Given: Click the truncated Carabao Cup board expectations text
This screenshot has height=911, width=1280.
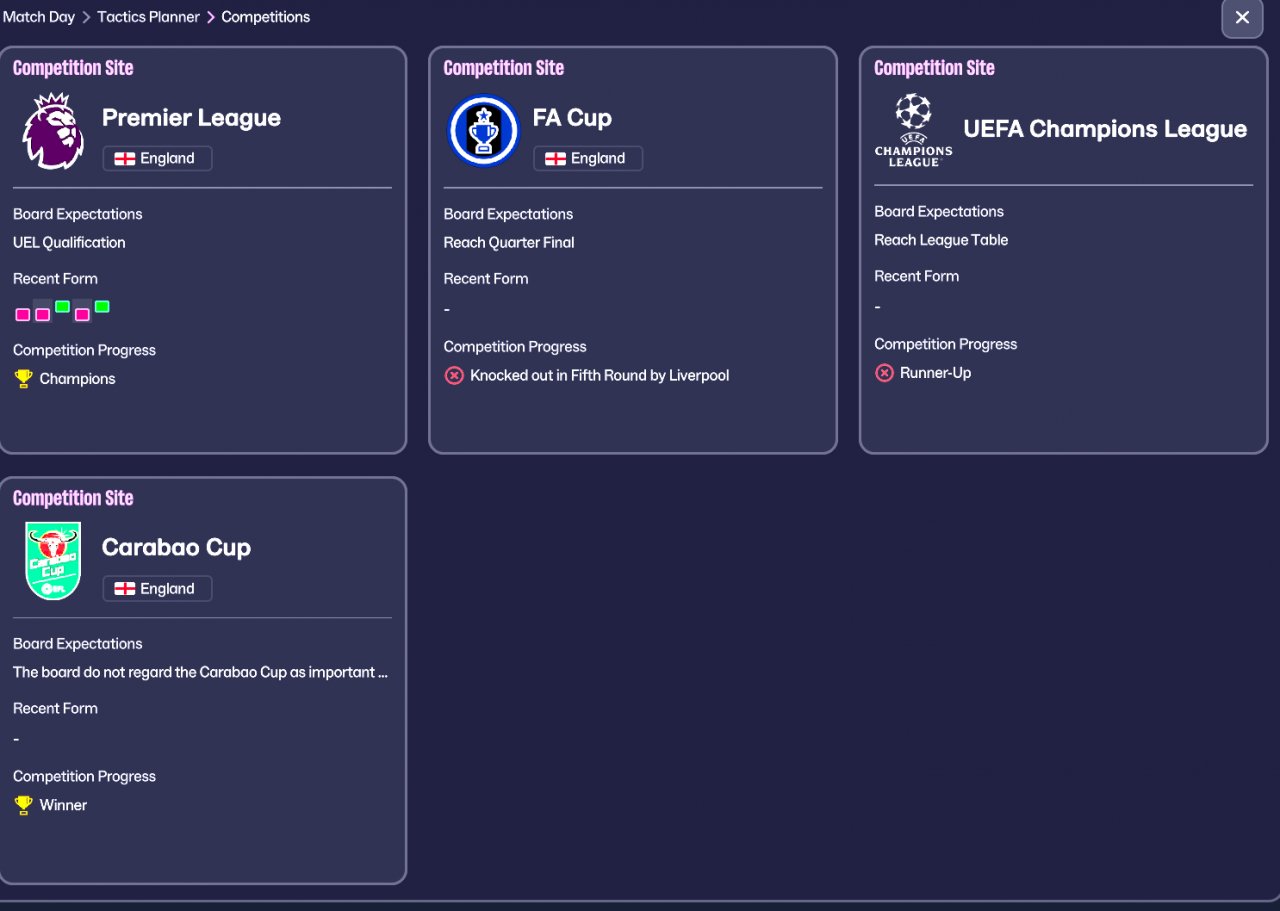Looking at the screenshot, I should [x=200, y=672].
